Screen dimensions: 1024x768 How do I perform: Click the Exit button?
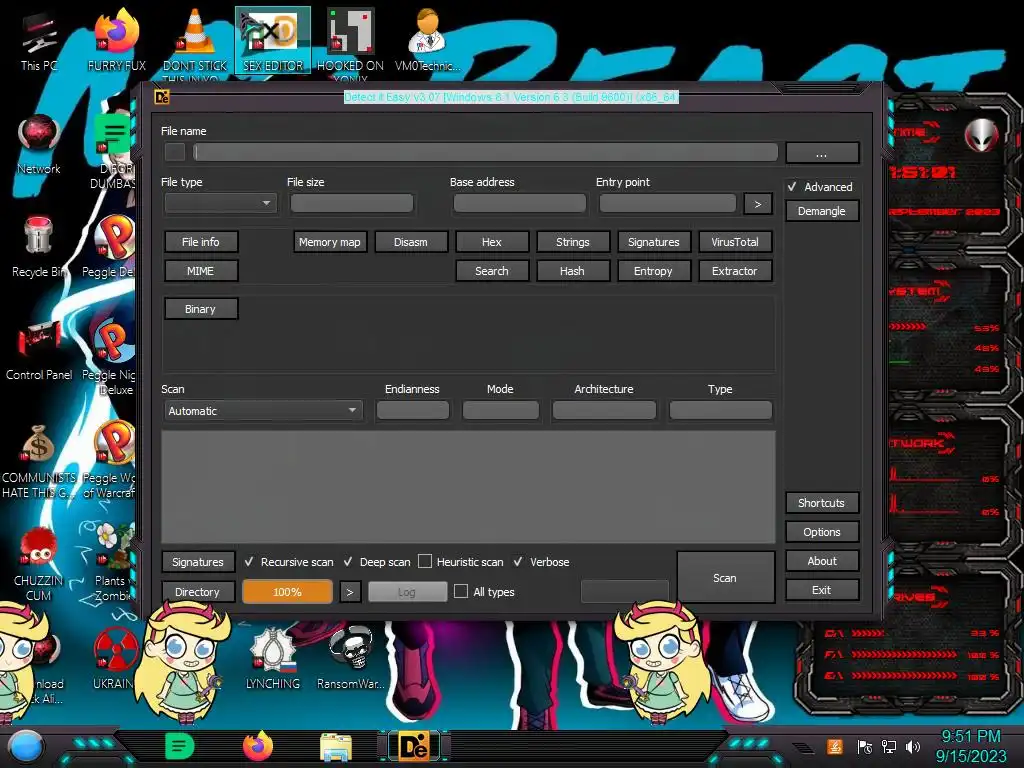[822, 590]
